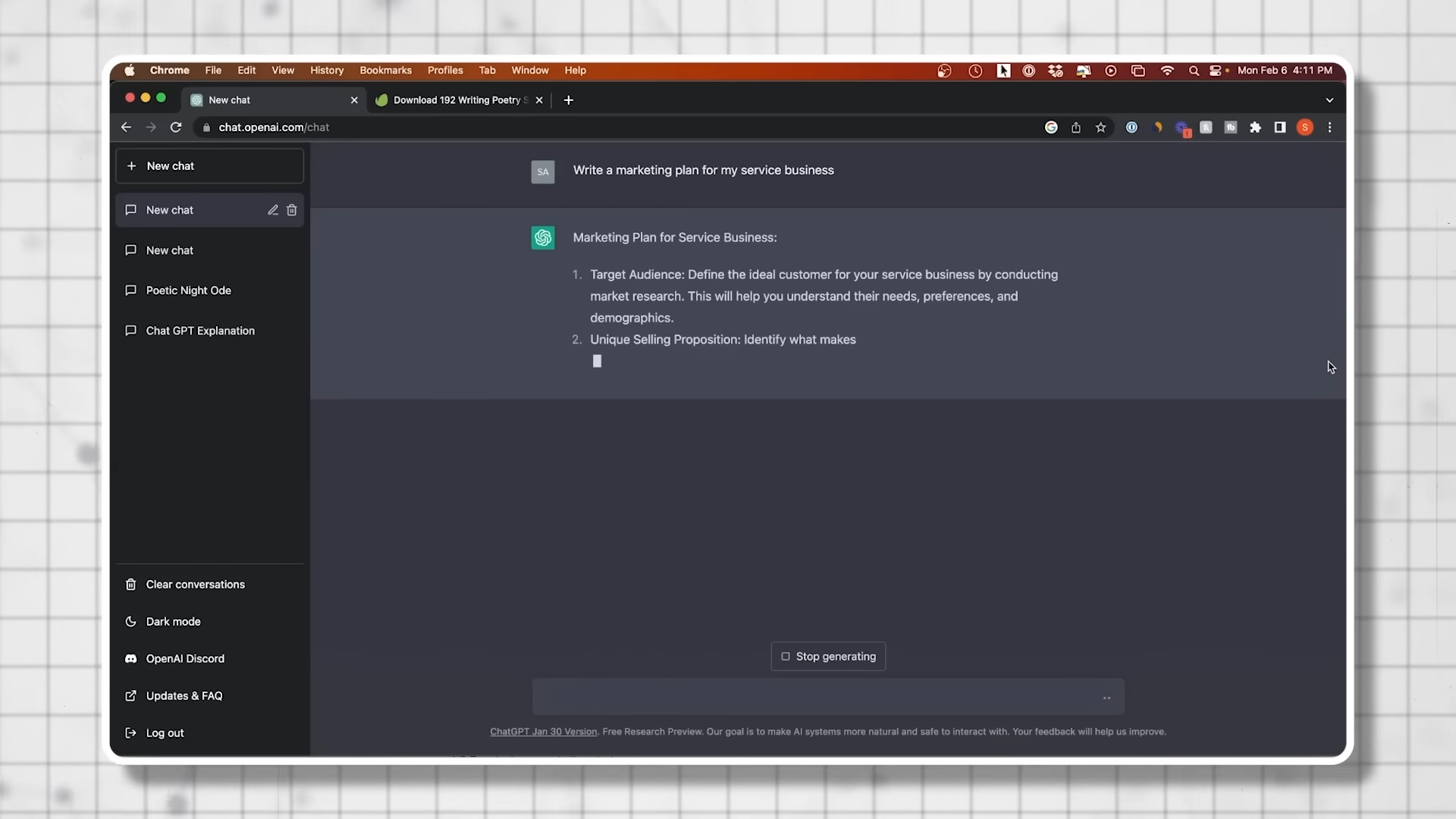Screen dimensions: 1456x819
Task: Reload the page with the refresh icon
Action: 176,127
